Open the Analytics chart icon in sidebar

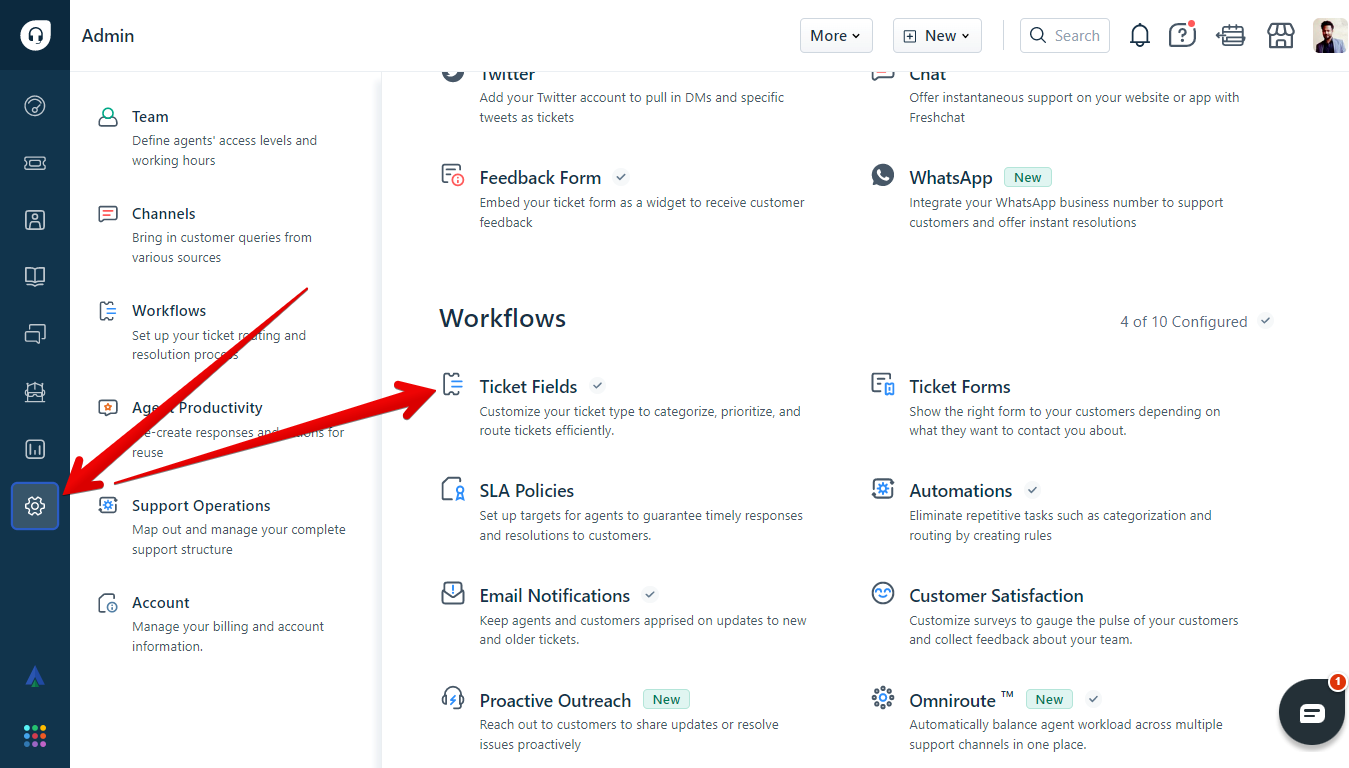tap(35, 449)
